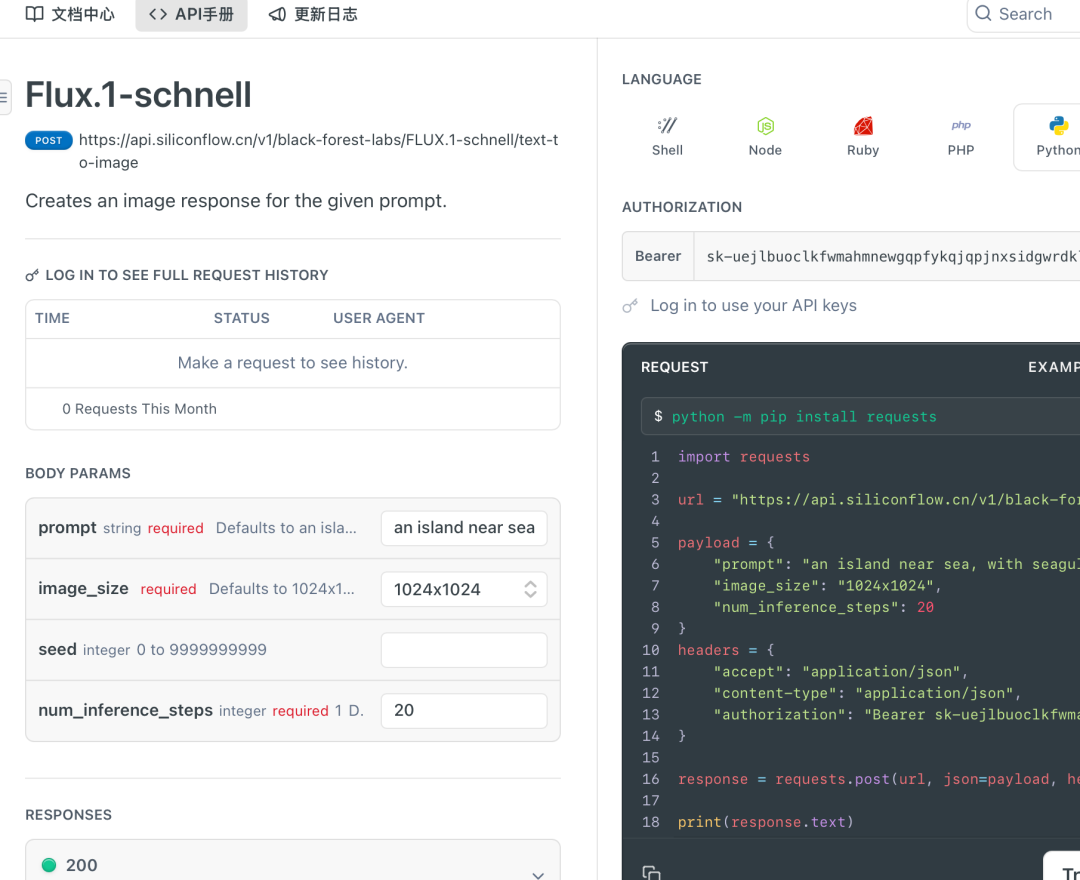1080x880 pixels.
Task: Click the blue POST method badge
Action: 48,140
